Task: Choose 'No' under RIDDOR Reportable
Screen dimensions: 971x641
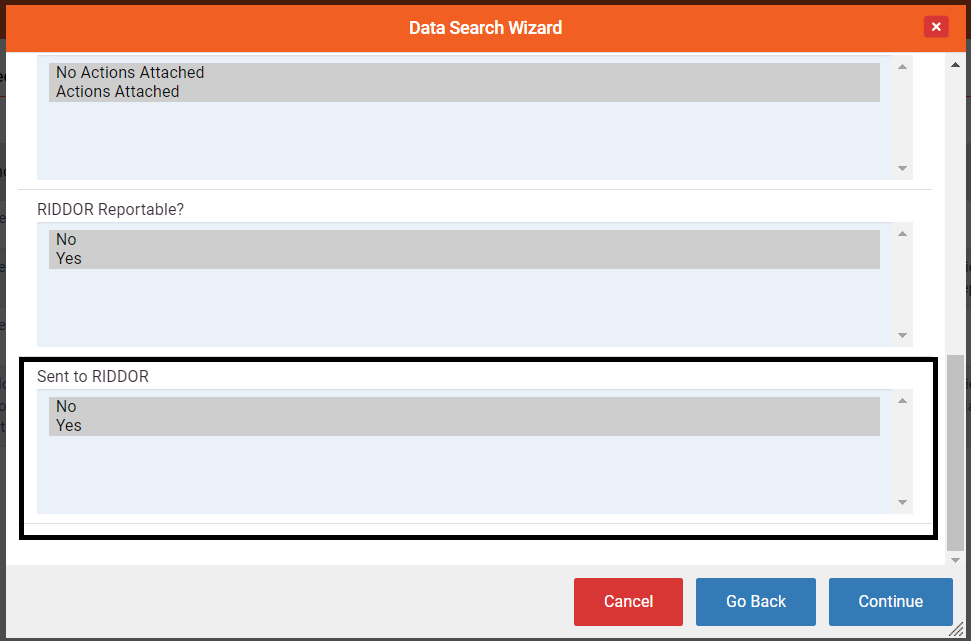Action: coord(66,239)
